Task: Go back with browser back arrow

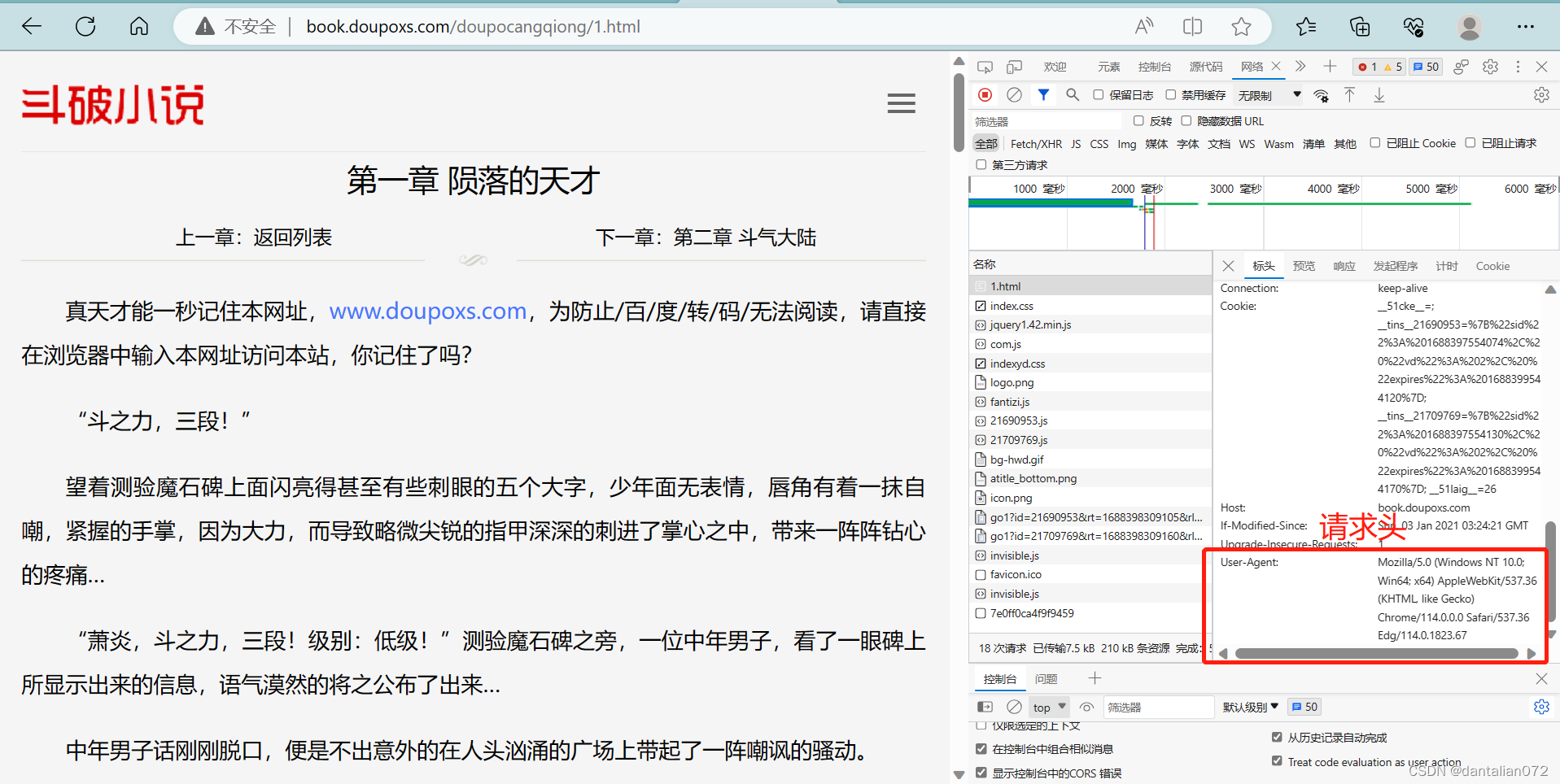Action: (x=32, y=27)
